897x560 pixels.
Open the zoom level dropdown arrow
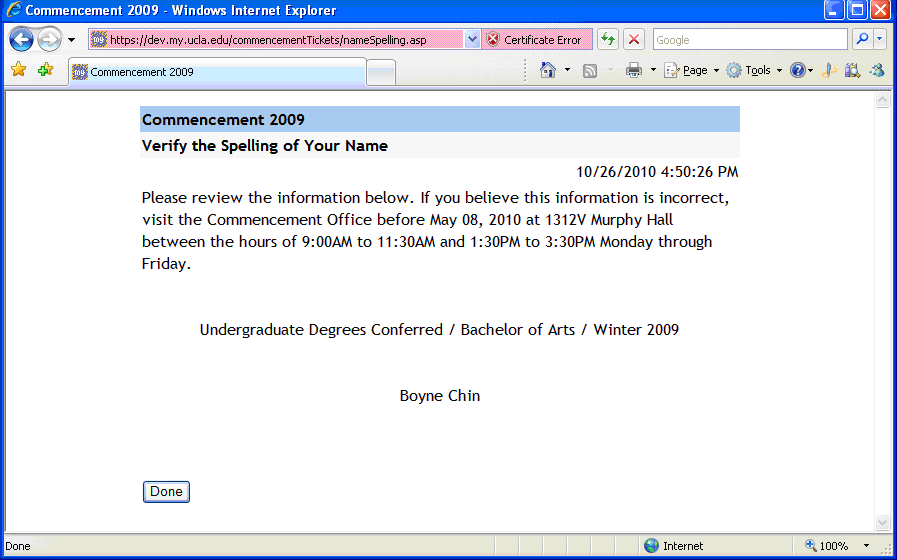(x=866, y=546)
